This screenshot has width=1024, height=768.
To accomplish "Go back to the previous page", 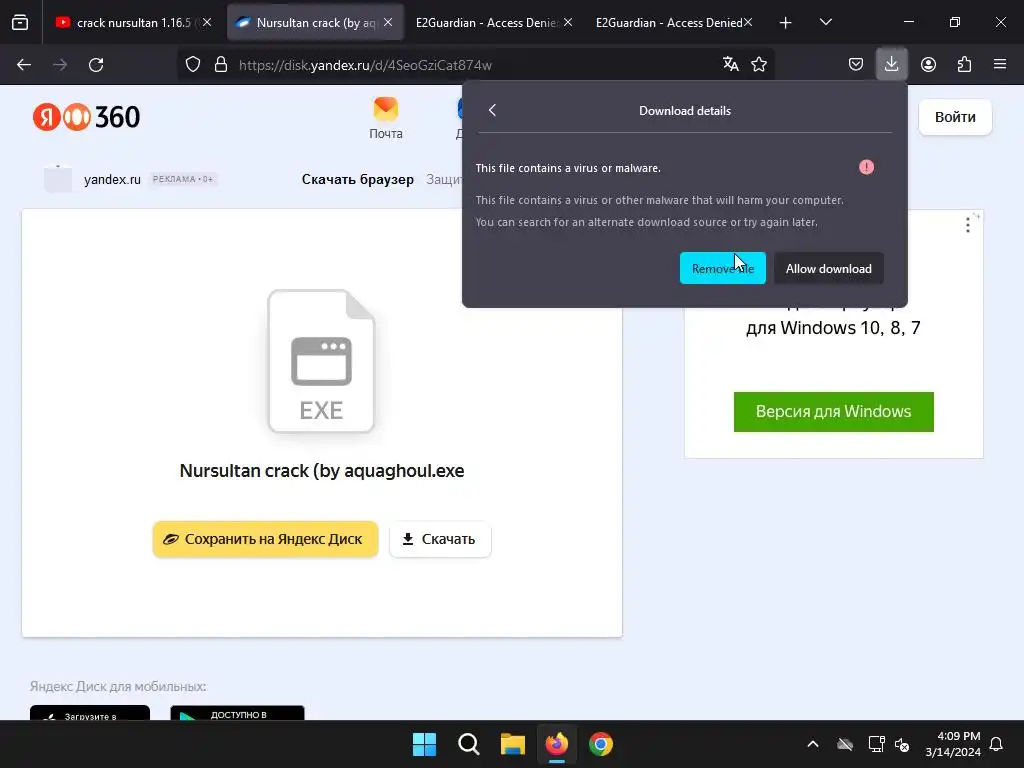I will point(24,65).
